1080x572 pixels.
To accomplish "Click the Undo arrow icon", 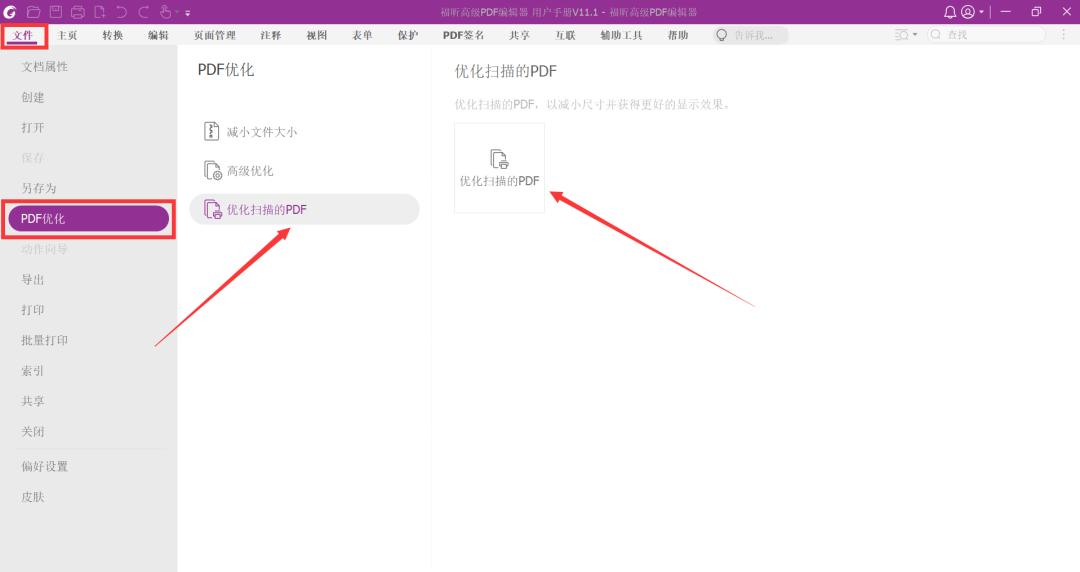I will pos(122,12).
